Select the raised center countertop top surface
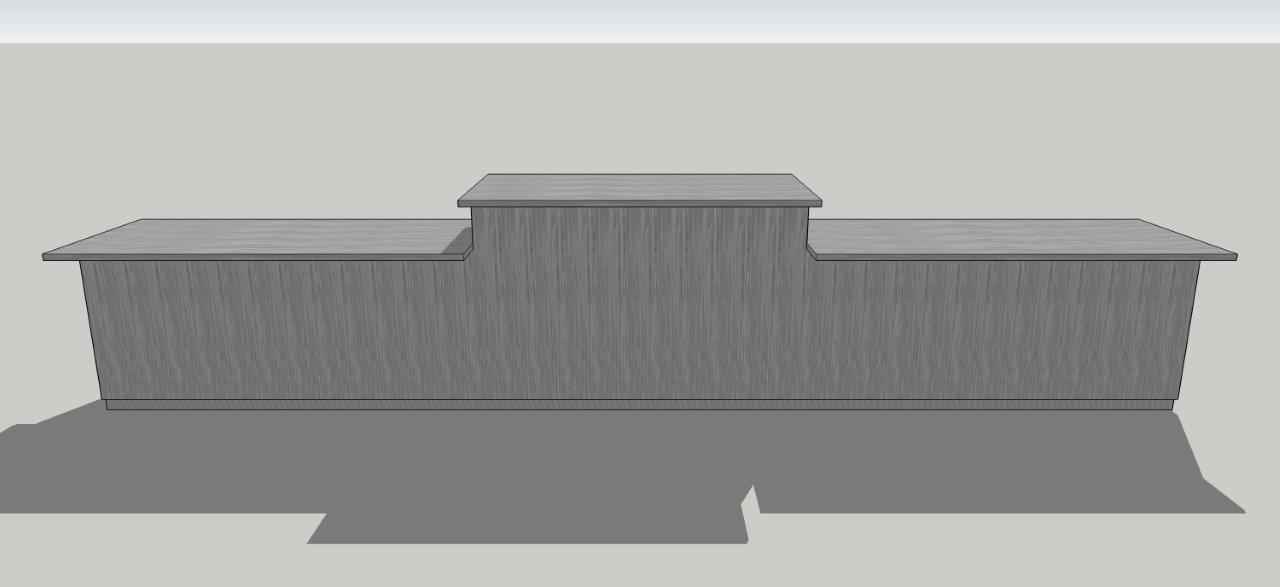Screen dimensions: 1280x587 640,188
